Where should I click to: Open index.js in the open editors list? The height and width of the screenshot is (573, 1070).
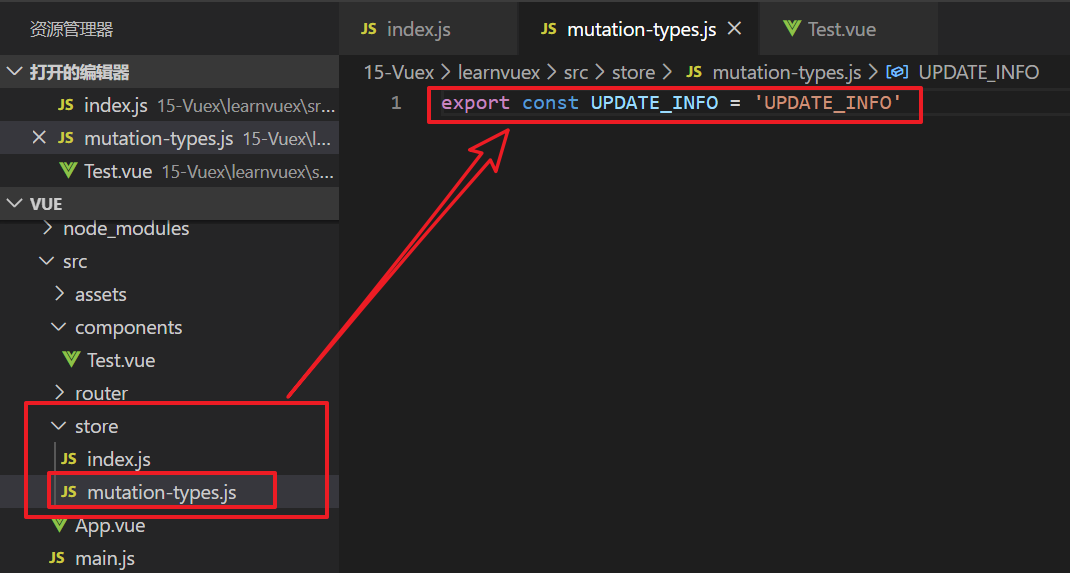tap(169, 105)
